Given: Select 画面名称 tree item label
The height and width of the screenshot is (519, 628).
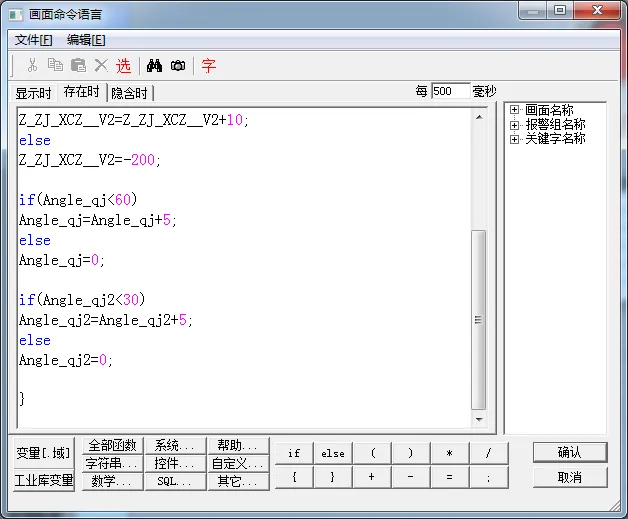Looking at the screenshot, I should 549,110.
